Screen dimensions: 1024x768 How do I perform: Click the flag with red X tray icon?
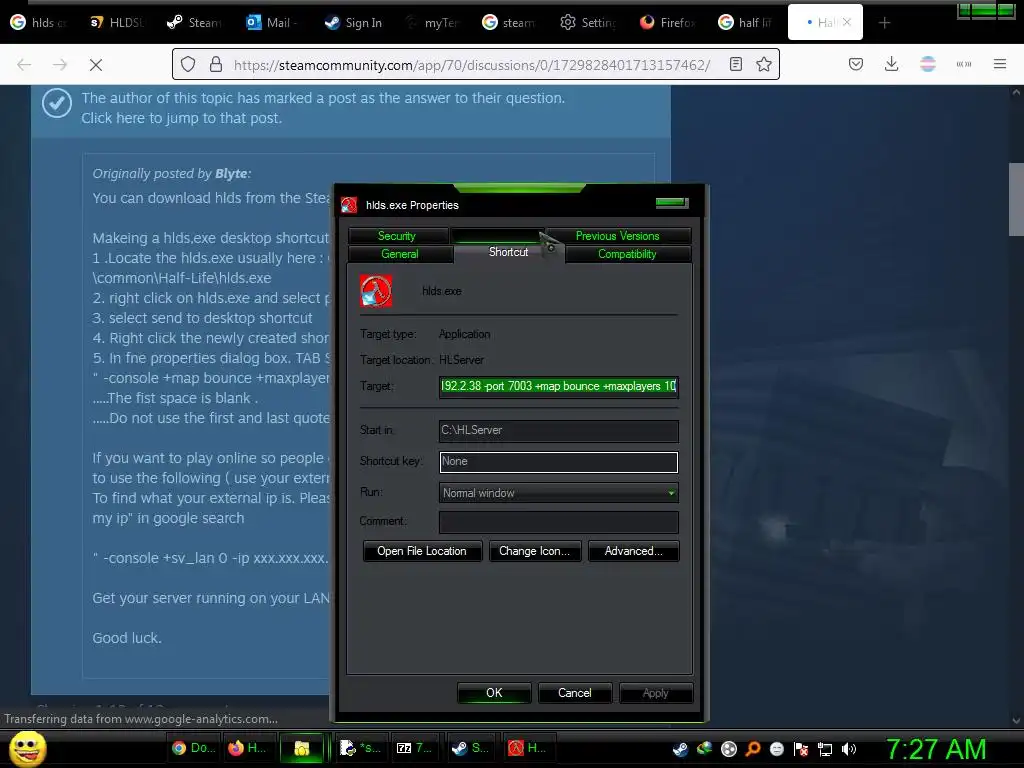(x=801, y=749)
